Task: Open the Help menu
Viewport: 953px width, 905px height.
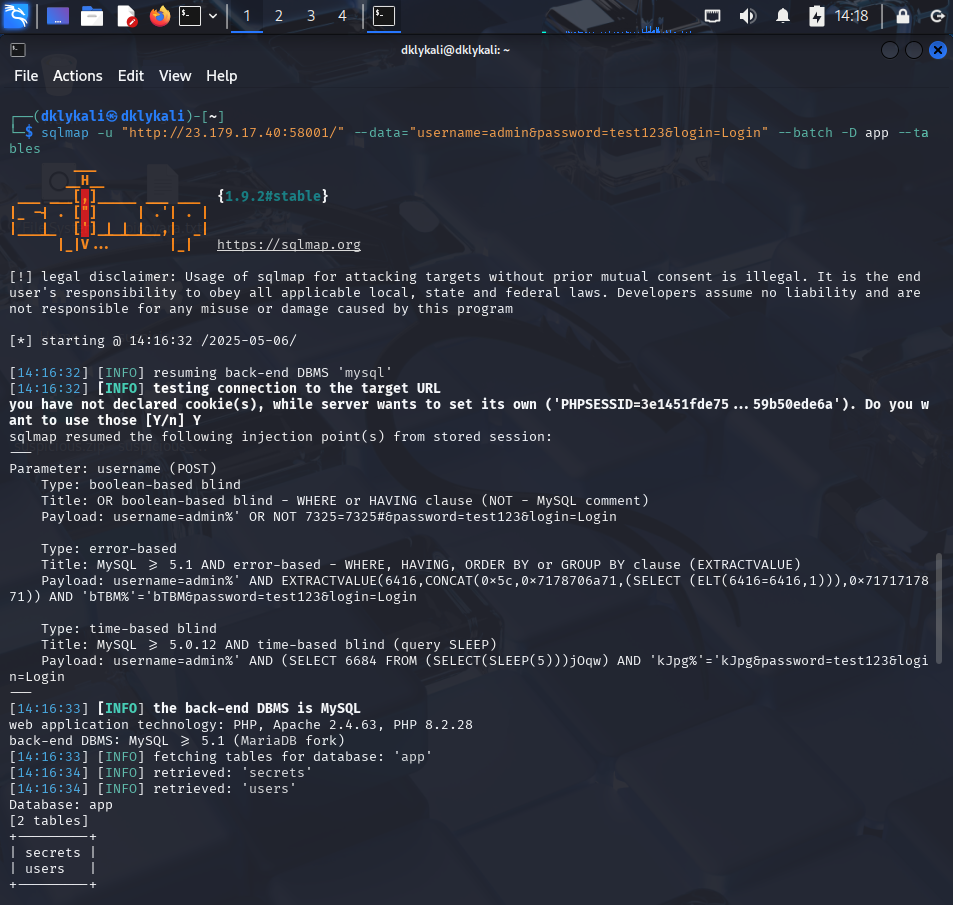Action: click(x=221, y=76)
